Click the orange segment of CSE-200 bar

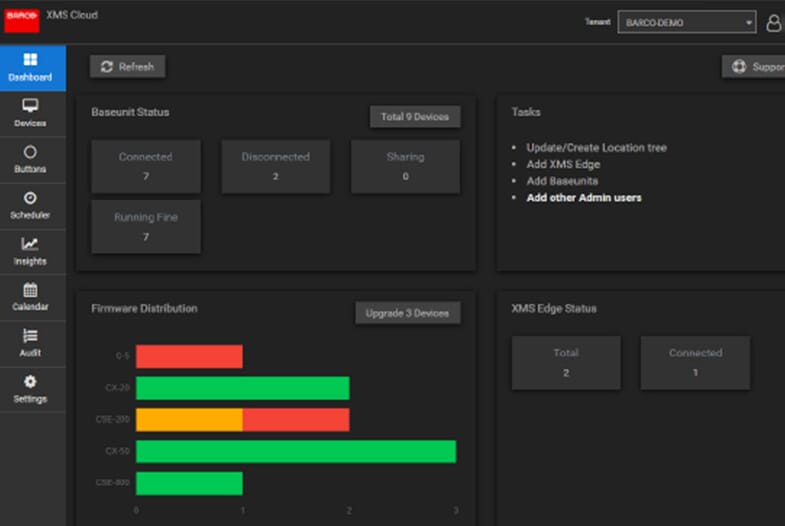pos(189,420)
